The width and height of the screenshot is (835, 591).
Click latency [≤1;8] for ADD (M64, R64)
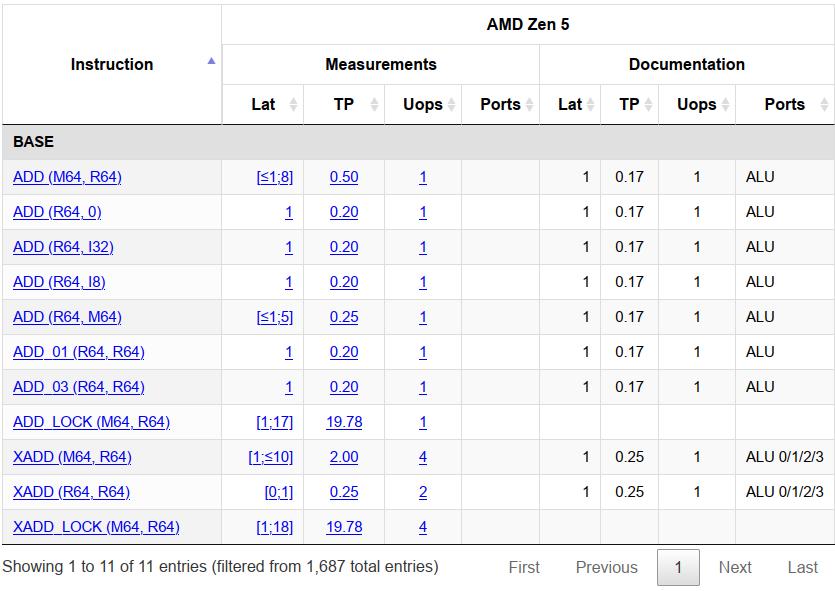pos(275,177)
